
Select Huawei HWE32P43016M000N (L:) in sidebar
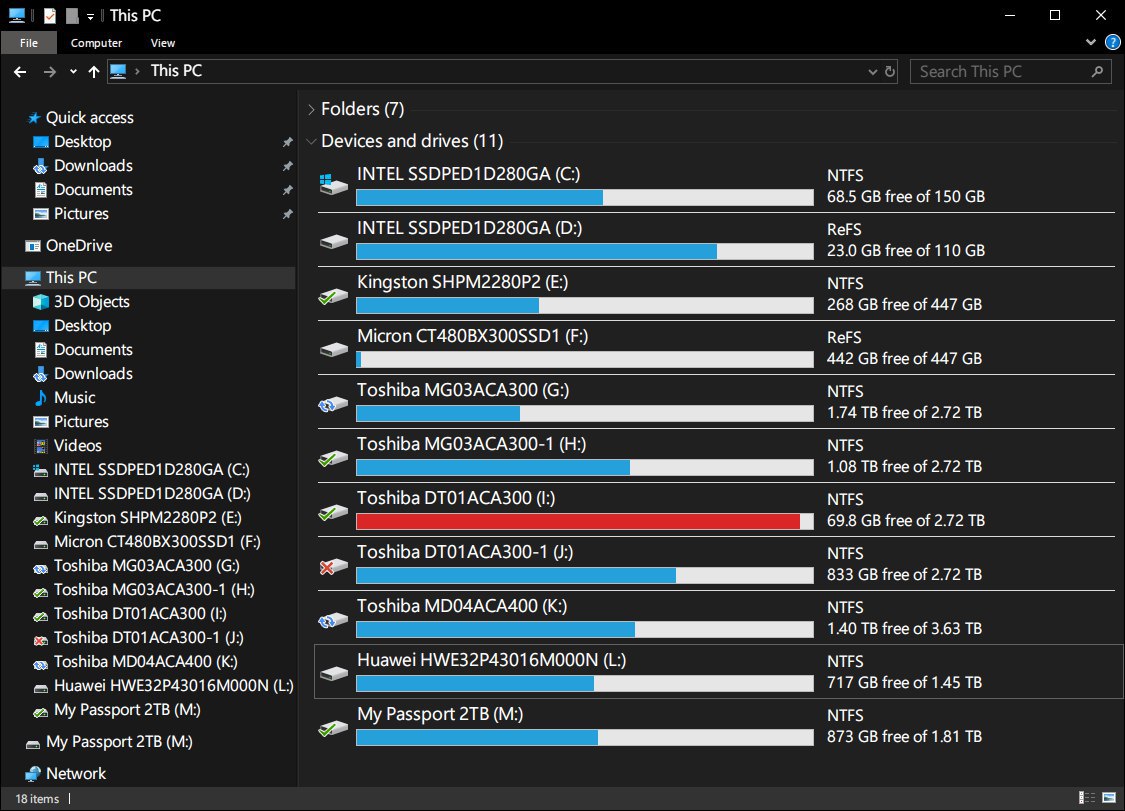(x=173, y=685)
